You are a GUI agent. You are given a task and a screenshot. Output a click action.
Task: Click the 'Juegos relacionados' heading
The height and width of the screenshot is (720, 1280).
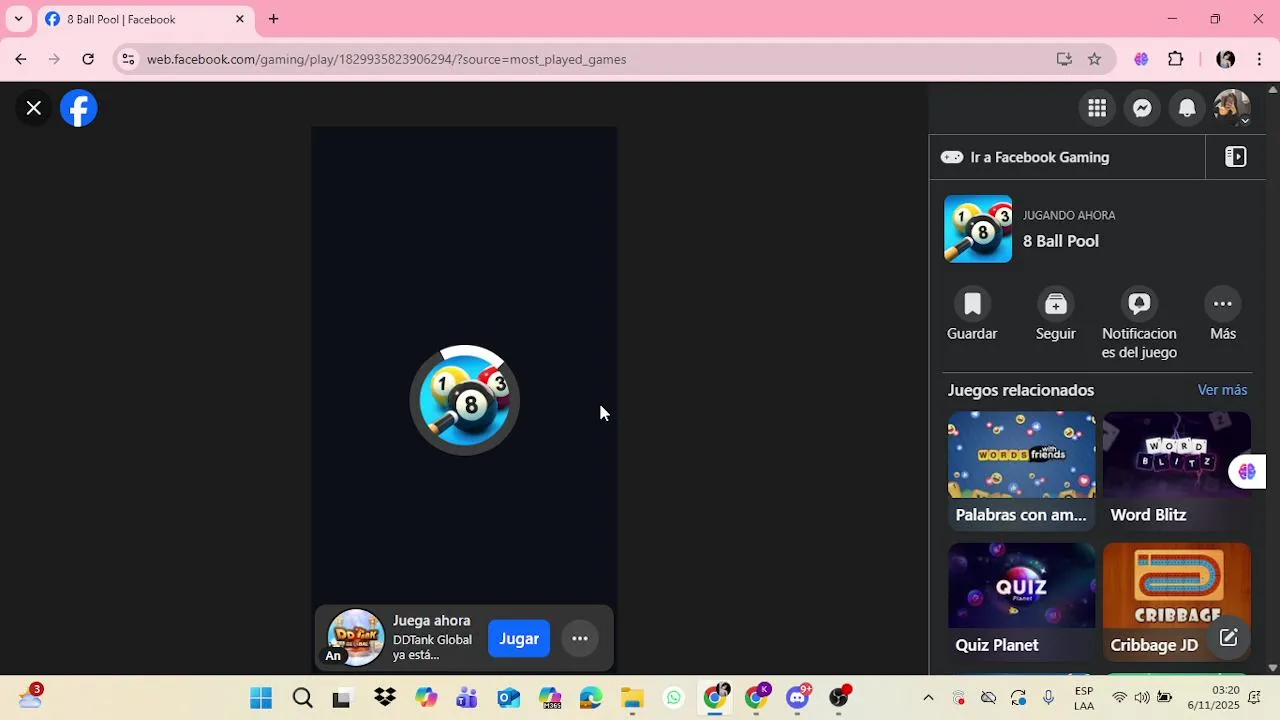(1021, 390)
